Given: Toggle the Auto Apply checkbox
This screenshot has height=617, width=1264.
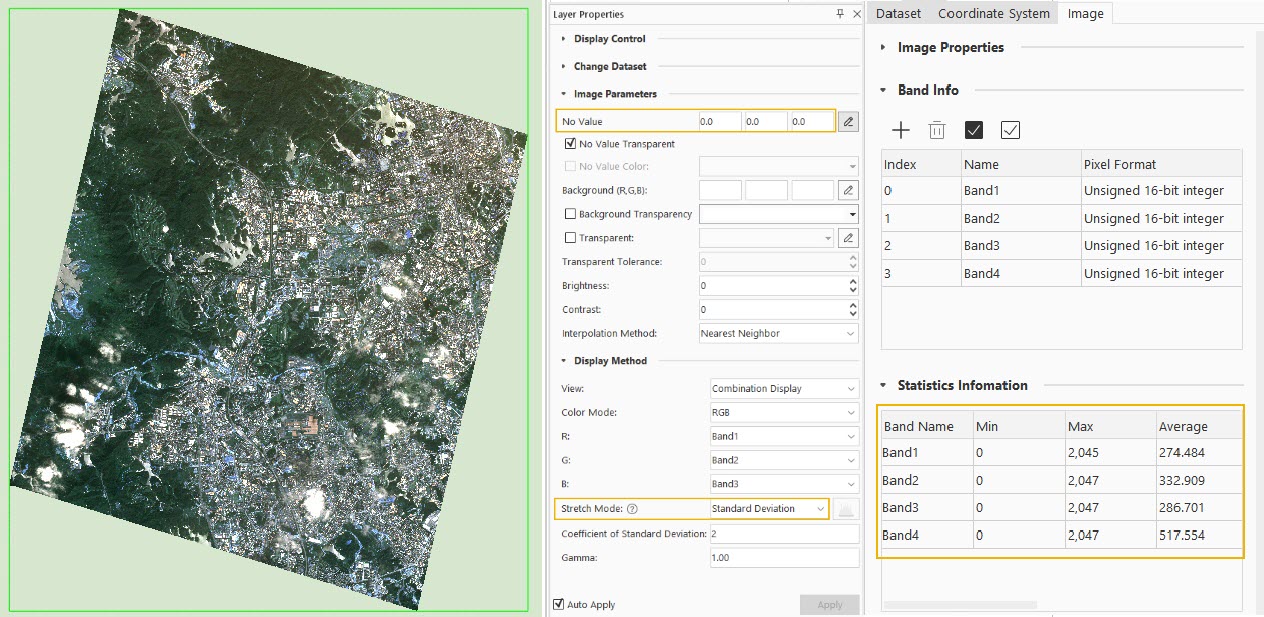Looking at the screenshot, I should [x=559, y=604].
